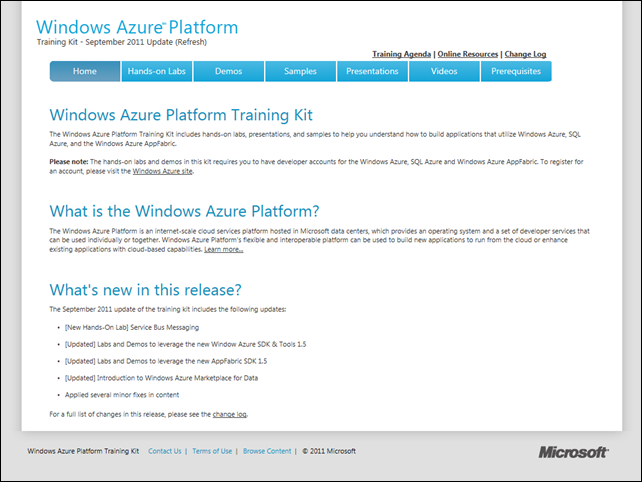Click the 'What's new in this release?' heading
Image resolution: width=642 pixels, height=482 pixels.
pos(145,290)
